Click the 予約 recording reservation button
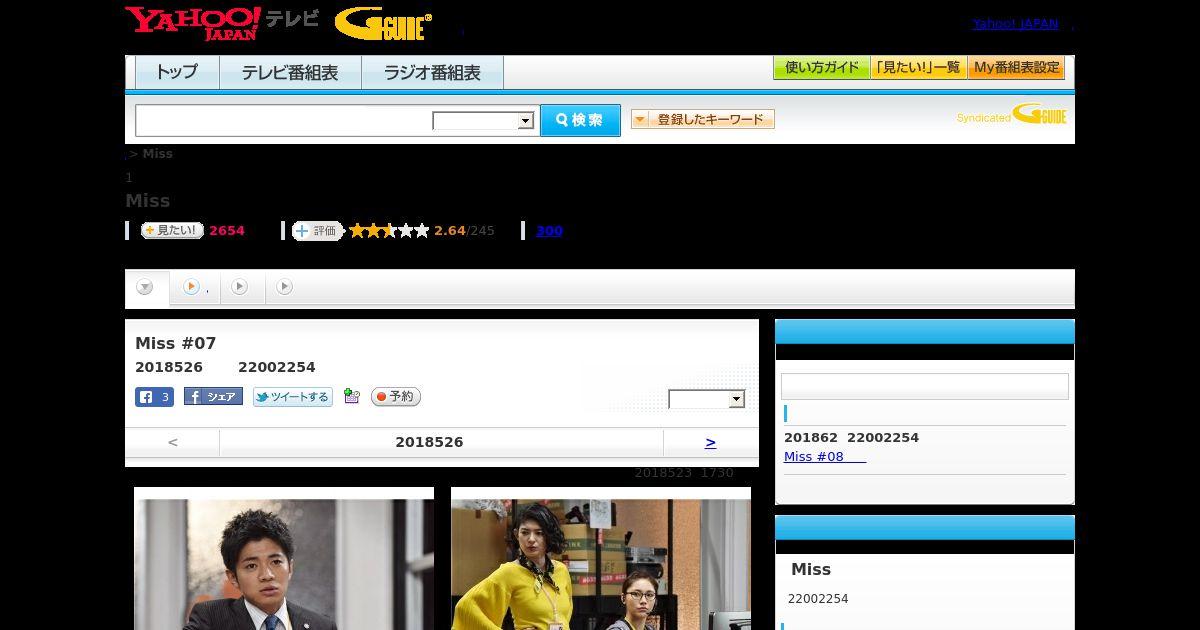Image resolution: width=1200 pixels, height=630 pixels. point(395,397)
